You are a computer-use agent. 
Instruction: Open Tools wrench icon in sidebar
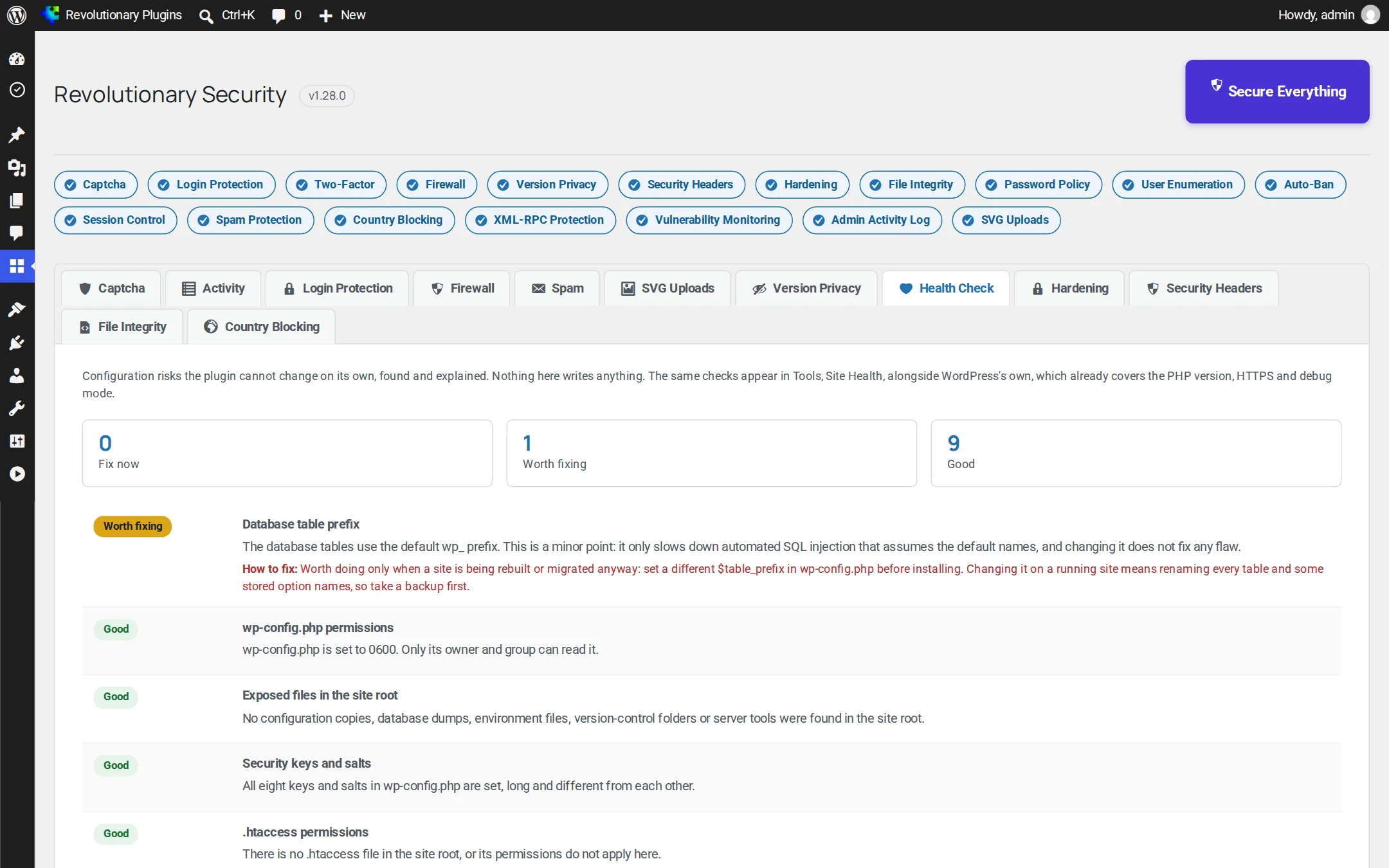click(17, 408)
